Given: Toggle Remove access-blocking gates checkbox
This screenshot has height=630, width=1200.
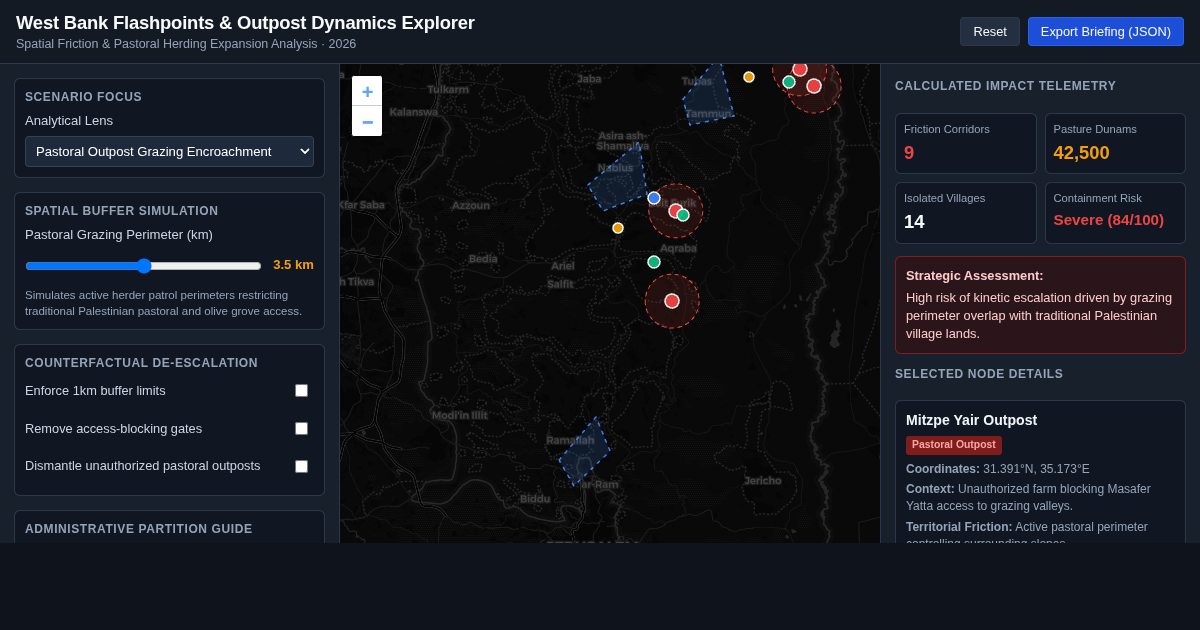Looking at the screenshot, I should click(x=301, y=429).
